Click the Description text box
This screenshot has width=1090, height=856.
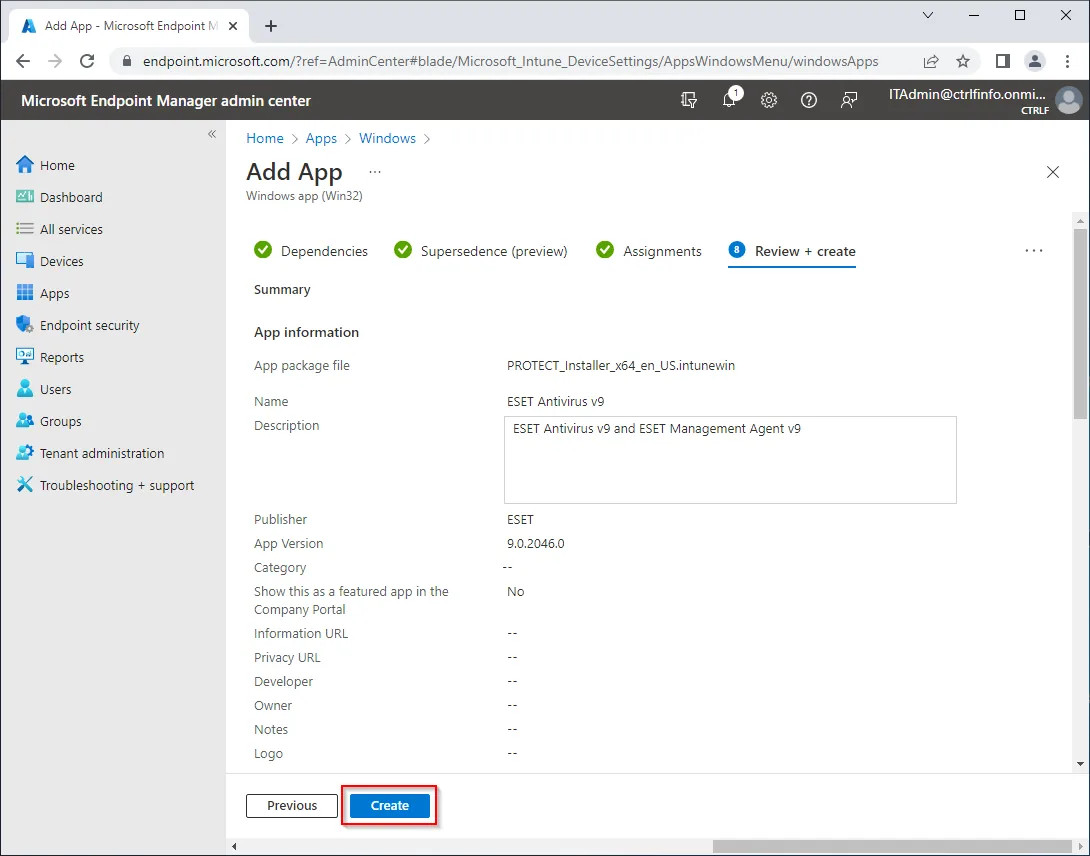[730, 460]
